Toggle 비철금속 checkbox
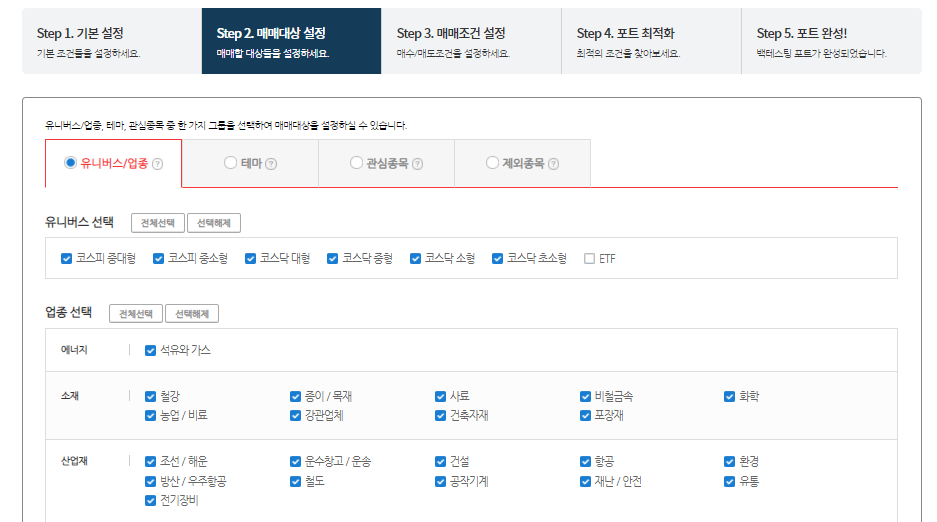937x522 pixels. coord(586,397)
